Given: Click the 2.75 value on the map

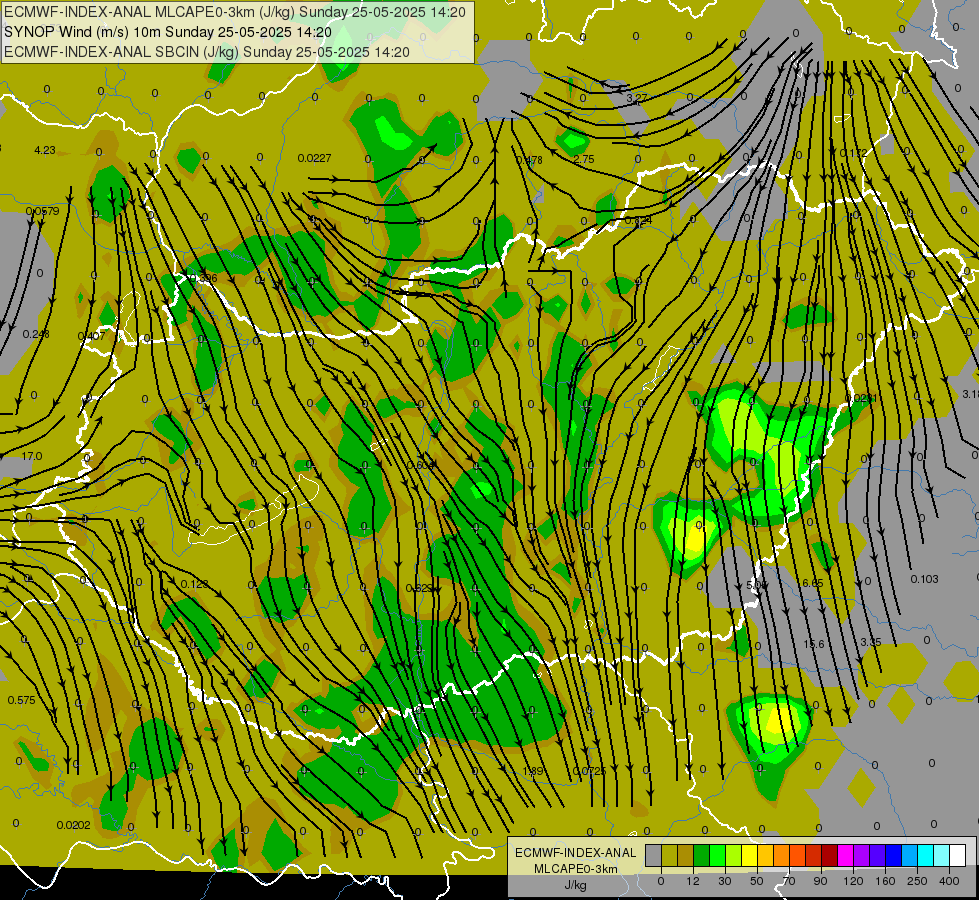Looking at the screenshot, I should (584, 159).
